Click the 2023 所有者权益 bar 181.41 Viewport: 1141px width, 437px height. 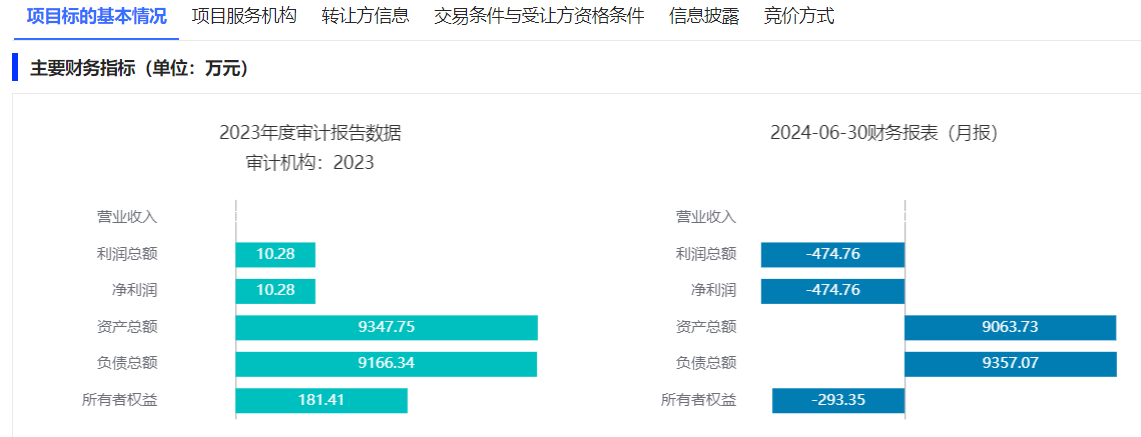coord(321,400)
